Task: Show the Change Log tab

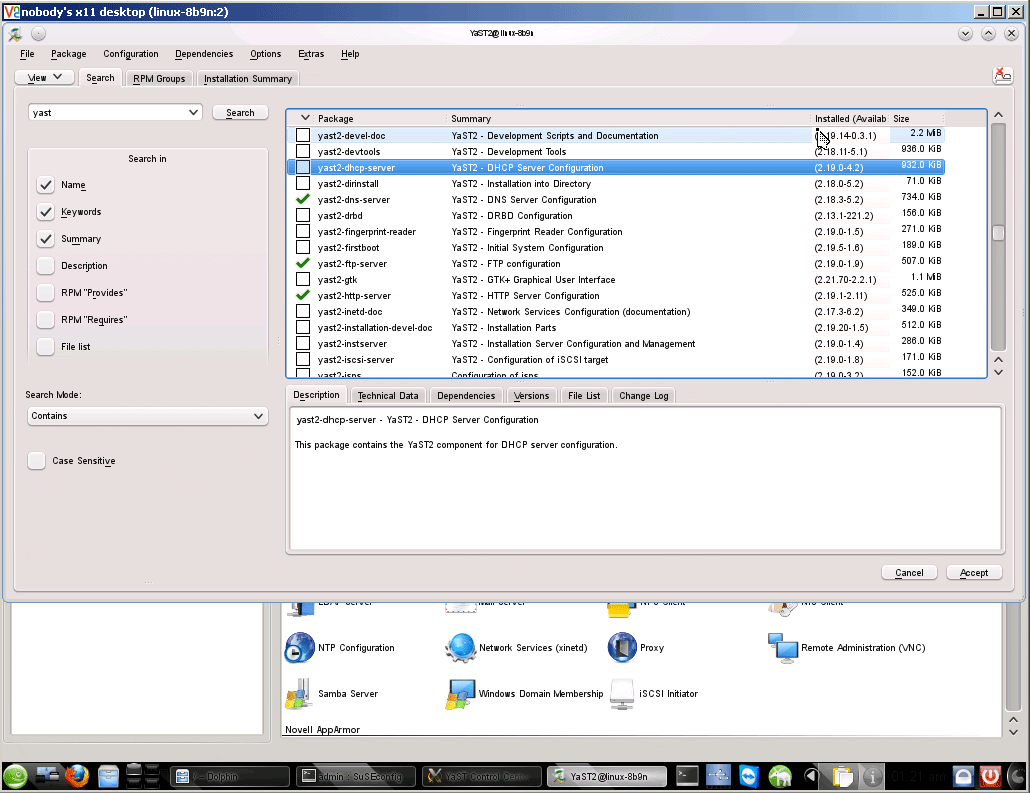Action: point(644,396)
